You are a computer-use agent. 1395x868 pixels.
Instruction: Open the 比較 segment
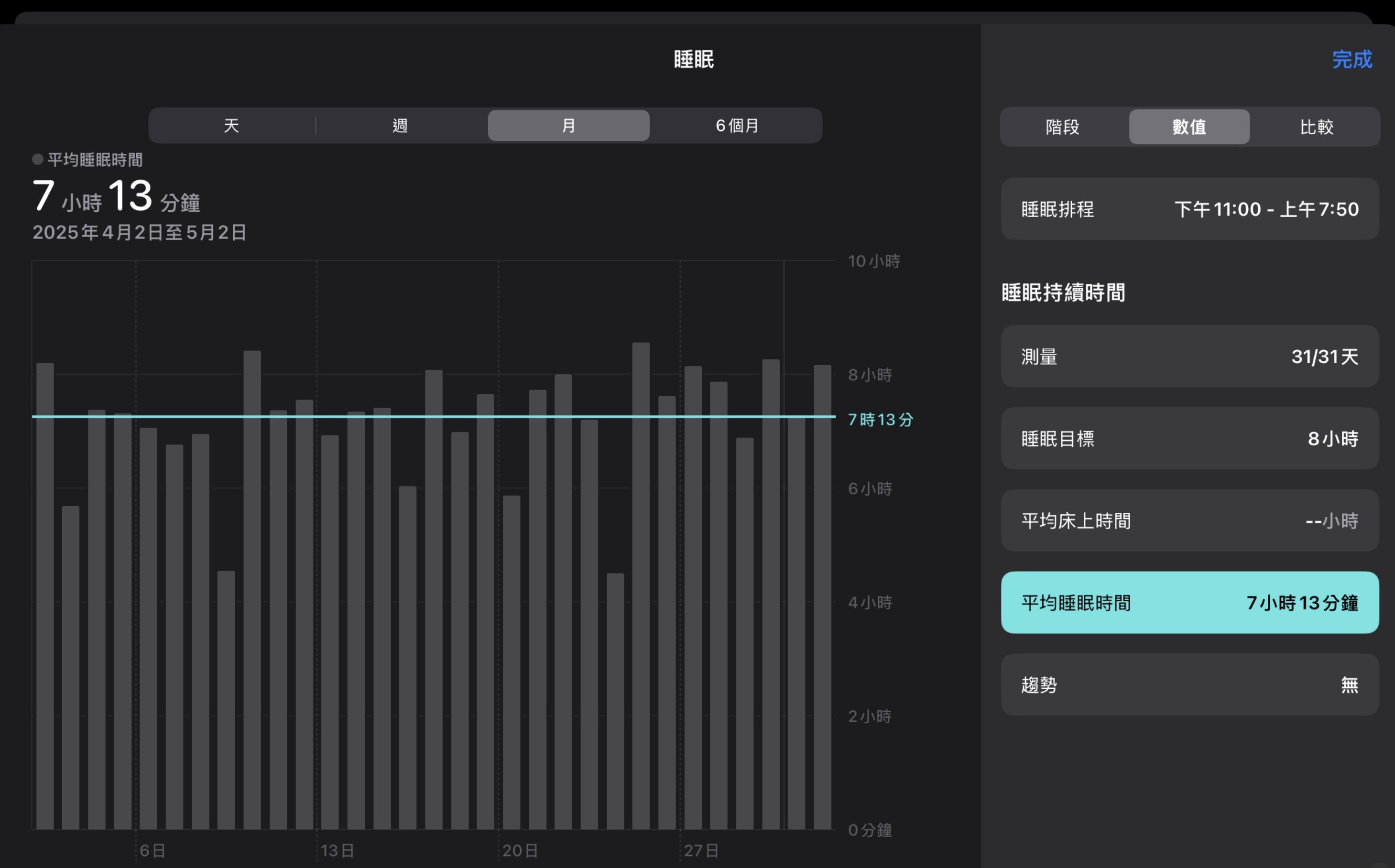[x=1316, y=126]
